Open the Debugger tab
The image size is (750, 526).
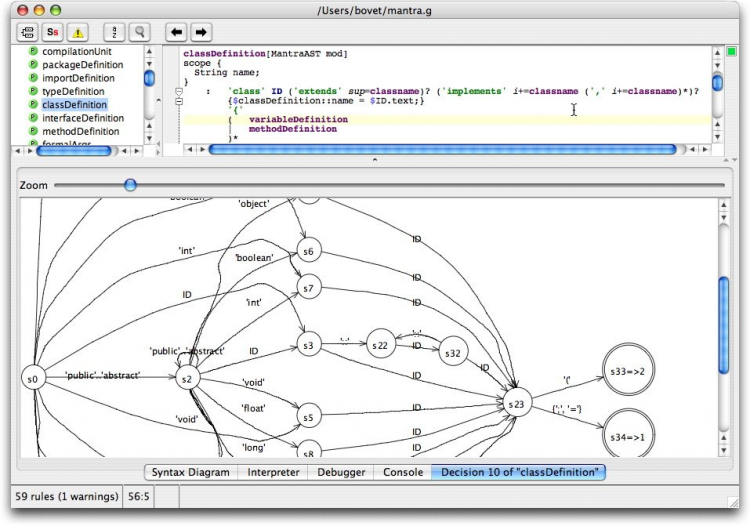click(x=341, y=472)
